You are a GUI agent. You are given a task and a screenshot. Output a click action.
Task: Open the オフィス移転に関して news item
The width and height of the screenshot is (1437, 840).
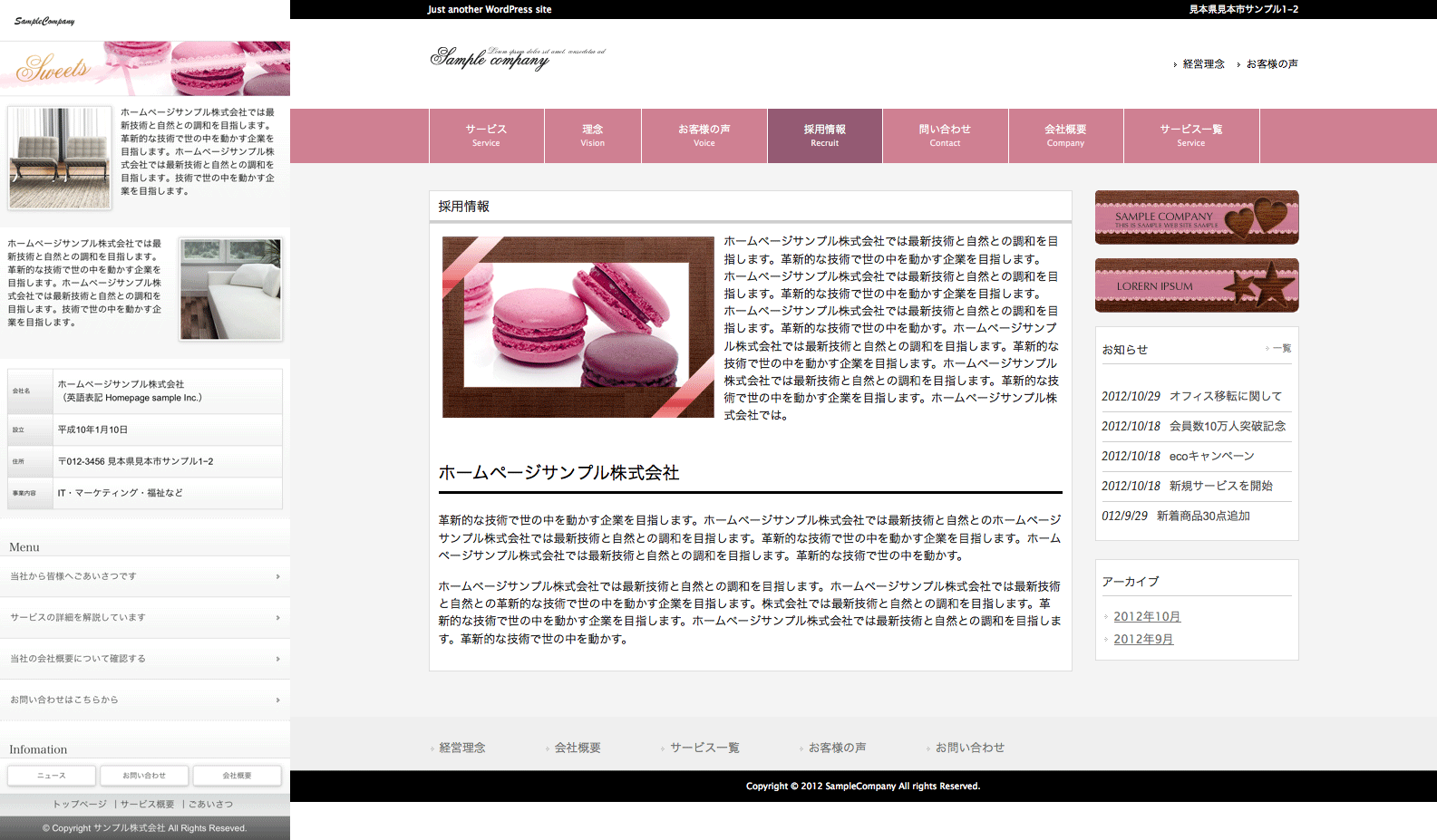(1225, 396)
